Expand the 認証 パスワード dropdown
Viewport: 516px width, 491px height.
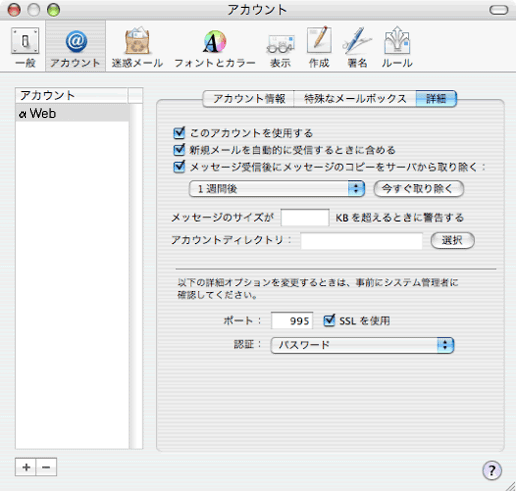point(362,345)
